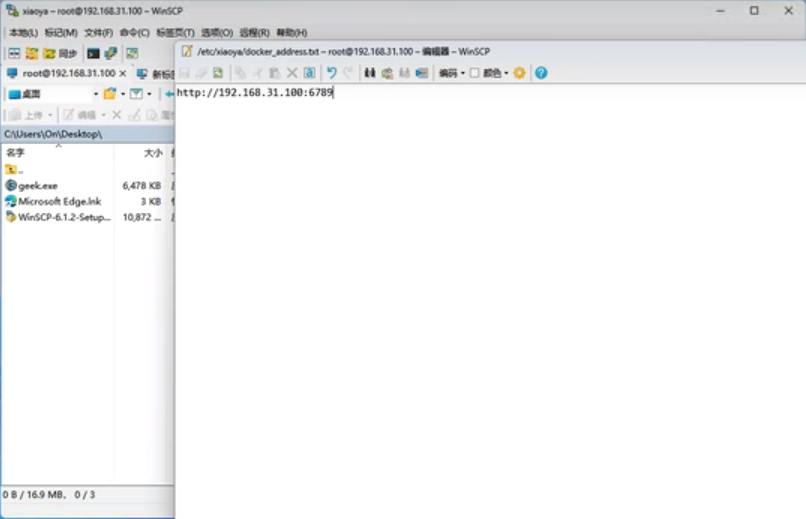
Task: Open editor preferences gear icon
Action: [519, 73]
